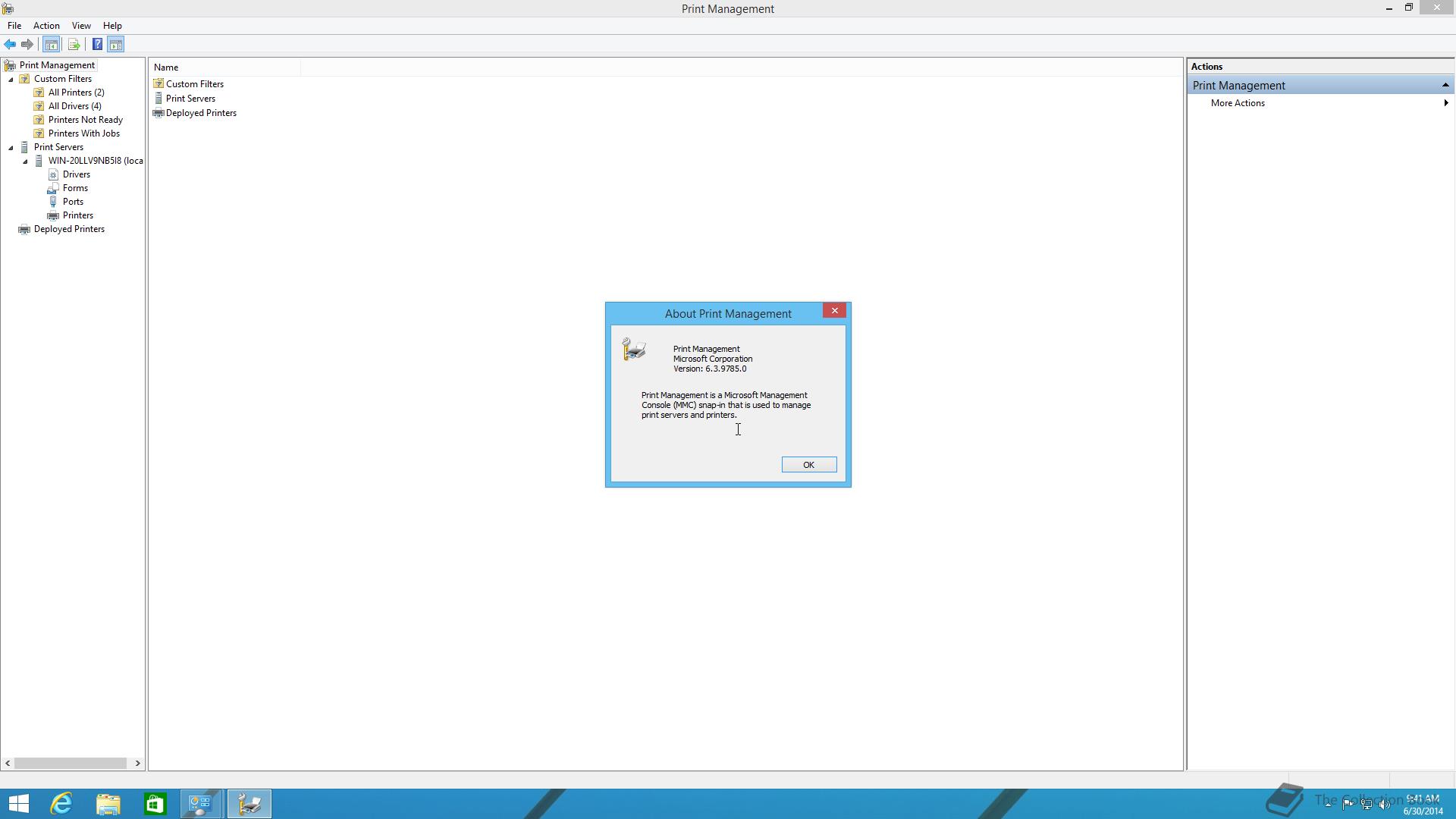Image resolution: width=1456 pixels, height=819 pixels.
Task: Collapse the Print Management actions section
Action: click(1445, 85)
